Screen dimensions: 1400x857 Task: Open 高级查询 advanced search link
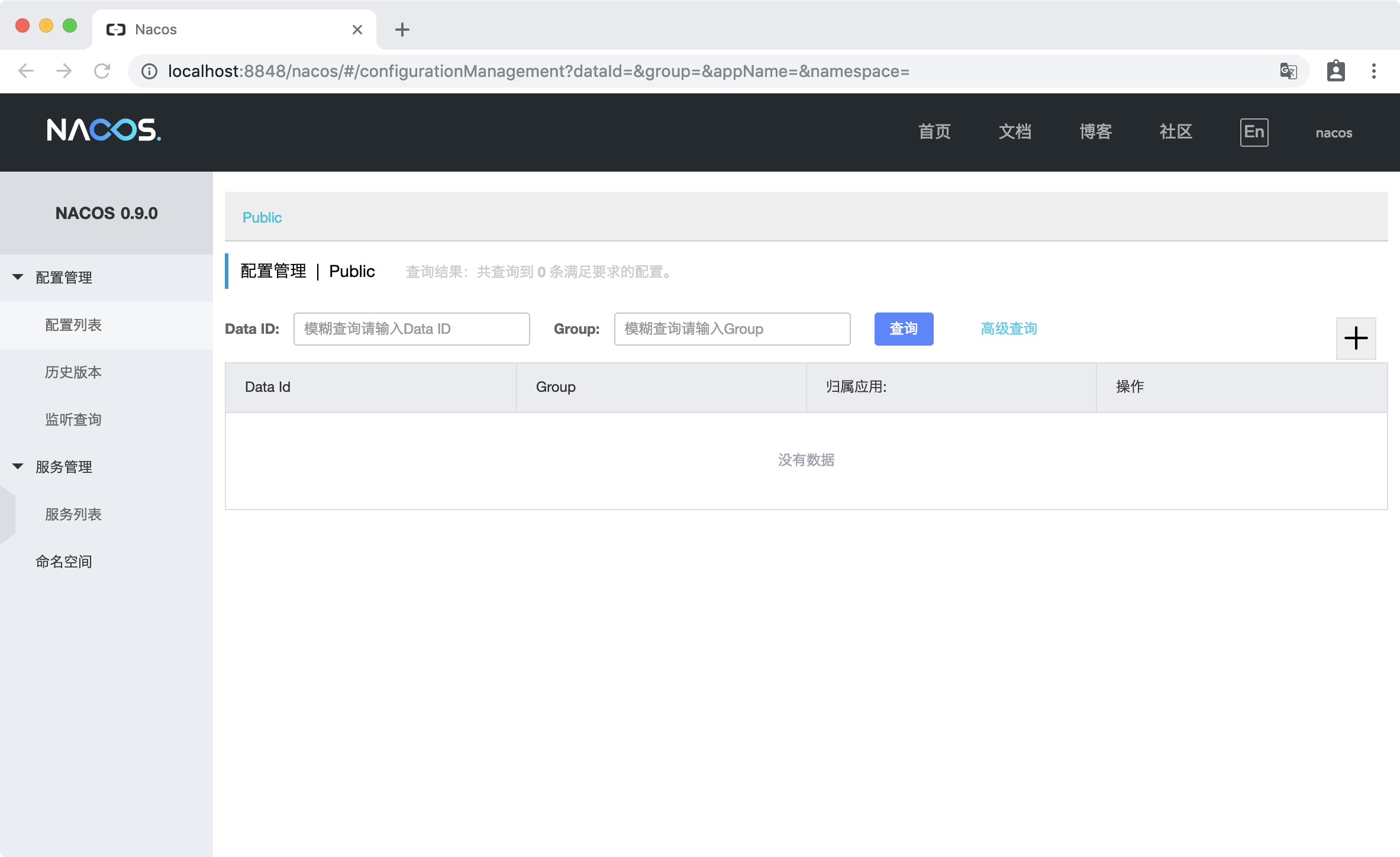point(1008,329)
